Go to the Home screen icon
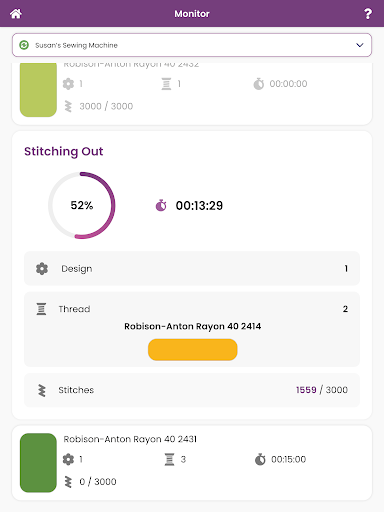 coord(16,14)
